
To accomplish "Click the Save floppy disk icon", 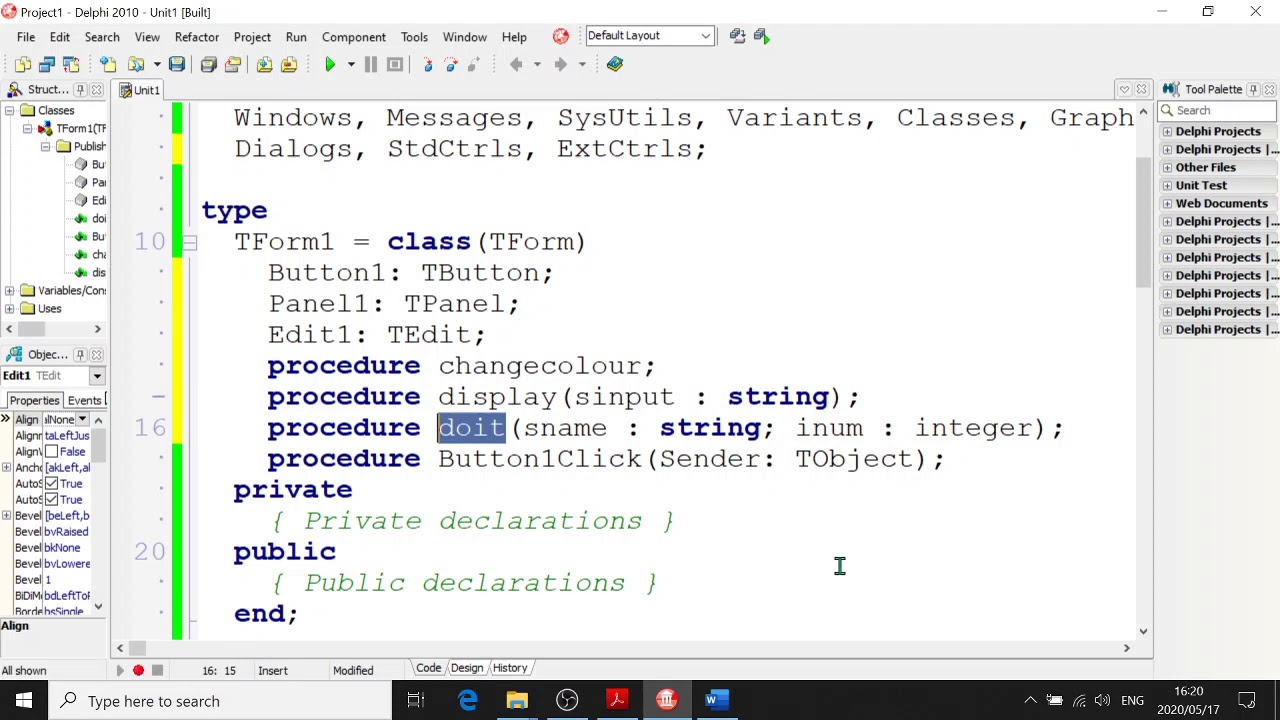I will 177,64.
